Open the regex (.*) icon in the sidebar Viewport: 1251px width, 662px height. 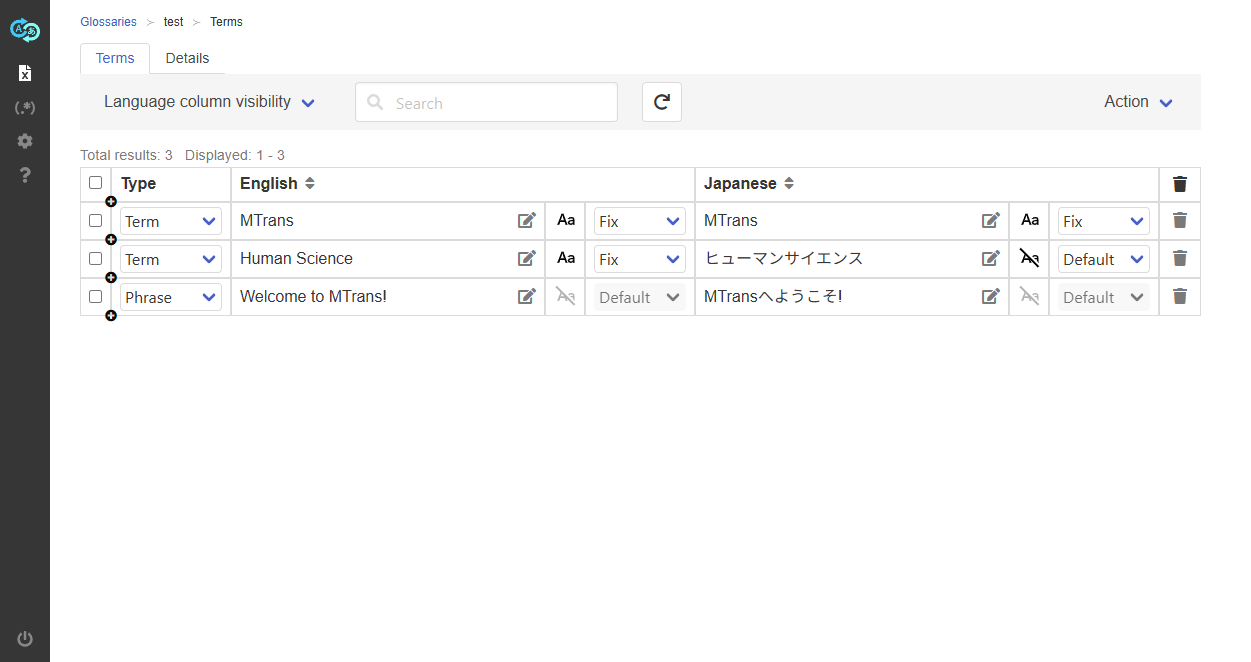25,107
